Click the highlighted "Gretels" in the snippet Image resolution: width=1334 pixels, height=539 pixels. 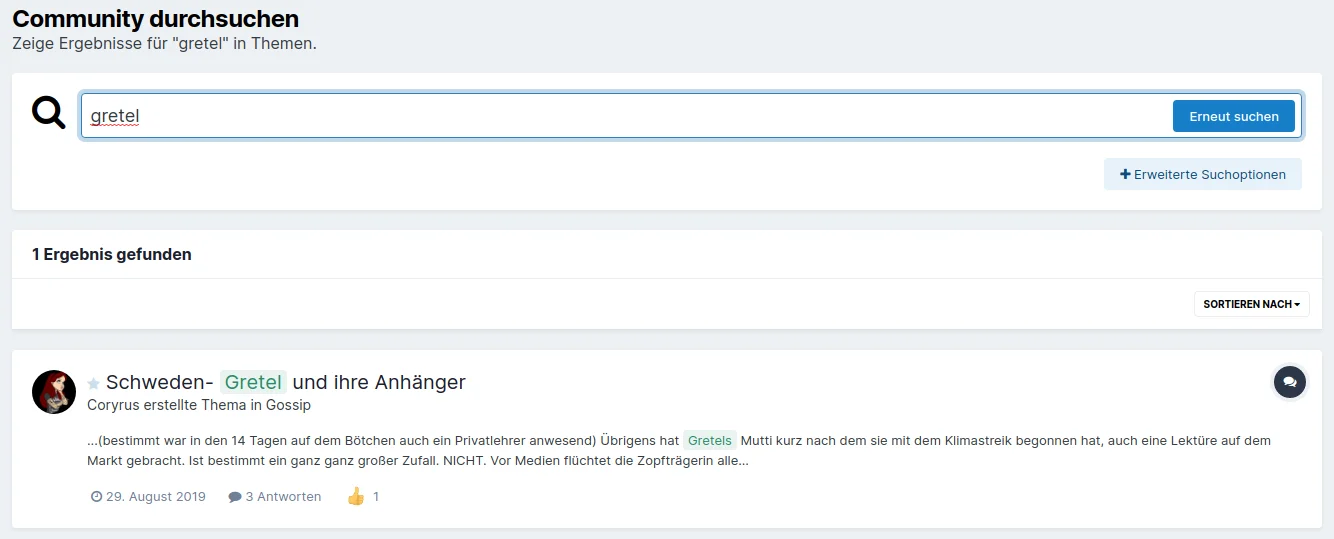[710, 440]
